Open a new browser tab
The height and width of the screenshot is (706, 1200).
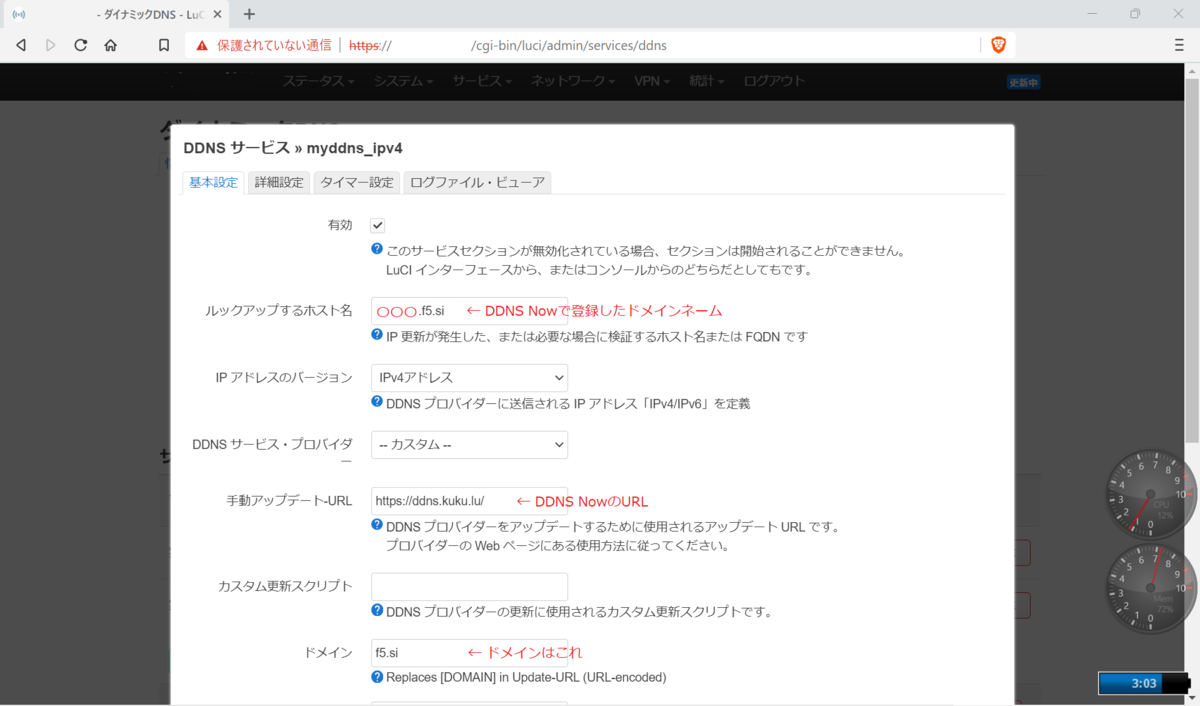[249, 14]
